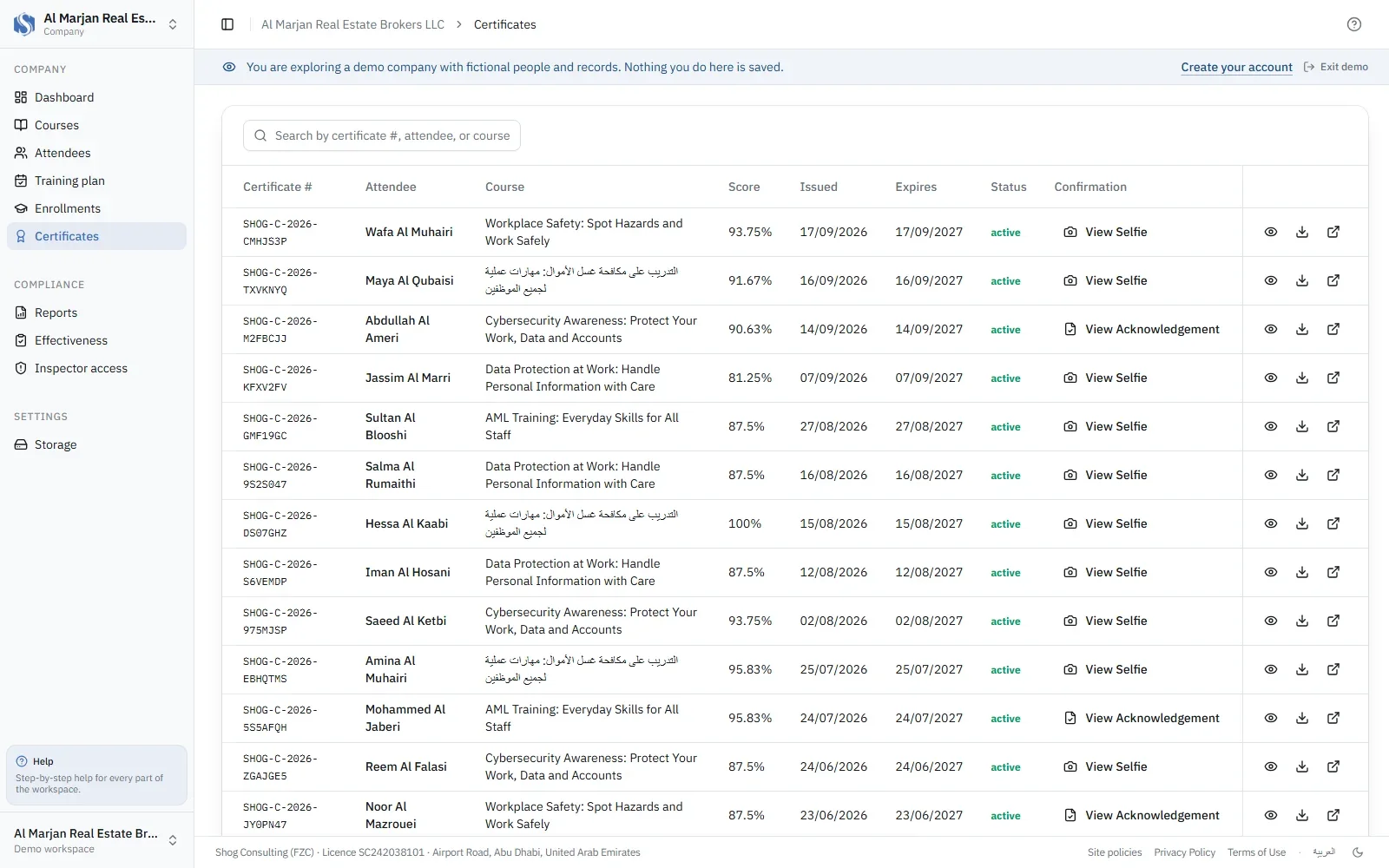Open Effectiveness compliance page

pyautogui.click(x=96, y=340)
